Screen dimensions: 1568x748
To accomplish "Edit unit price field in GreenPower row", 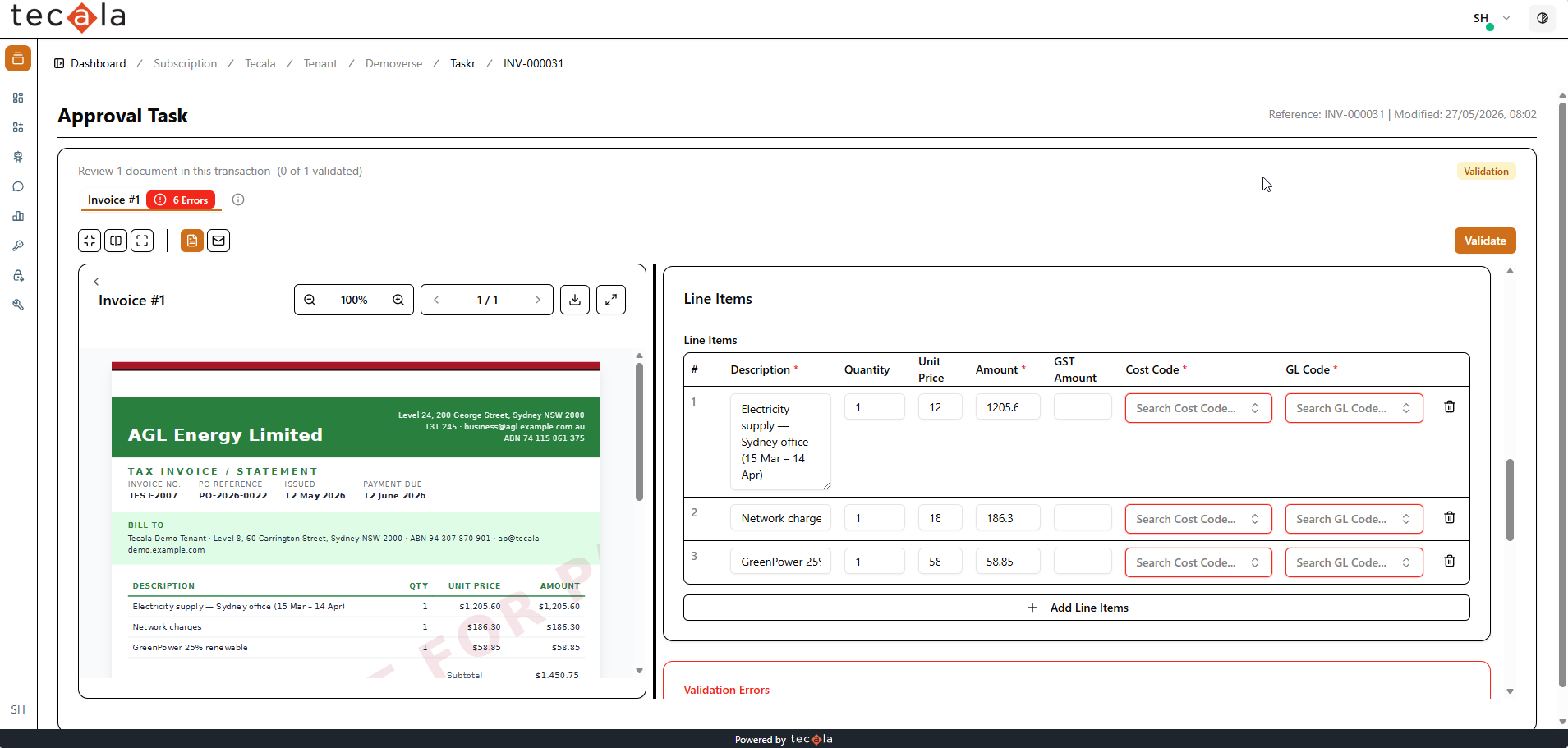I will tap(940, 562).
